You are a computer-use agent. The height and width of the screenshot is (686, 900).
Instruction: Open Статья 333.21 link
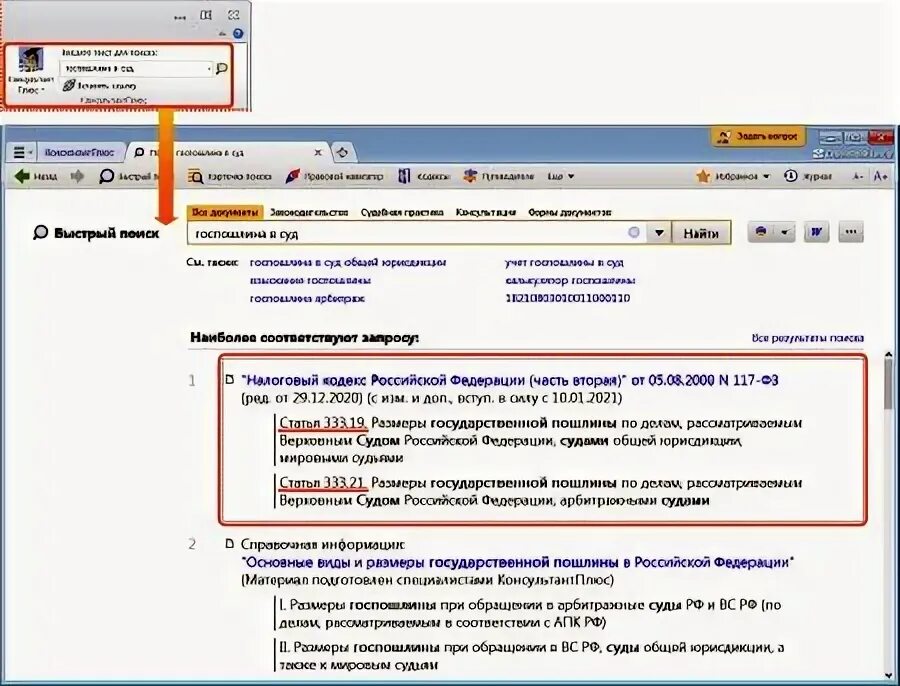tap(323, 483)
